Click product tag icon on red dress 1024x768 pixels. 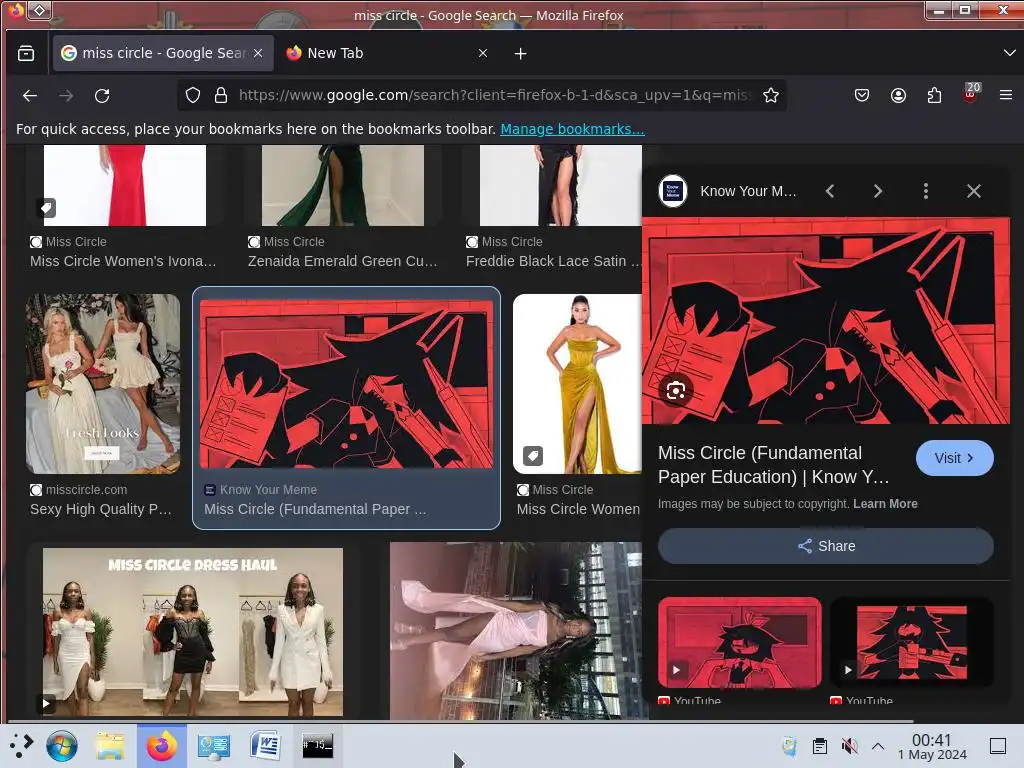pyautogui.click(x=46, y=208)
